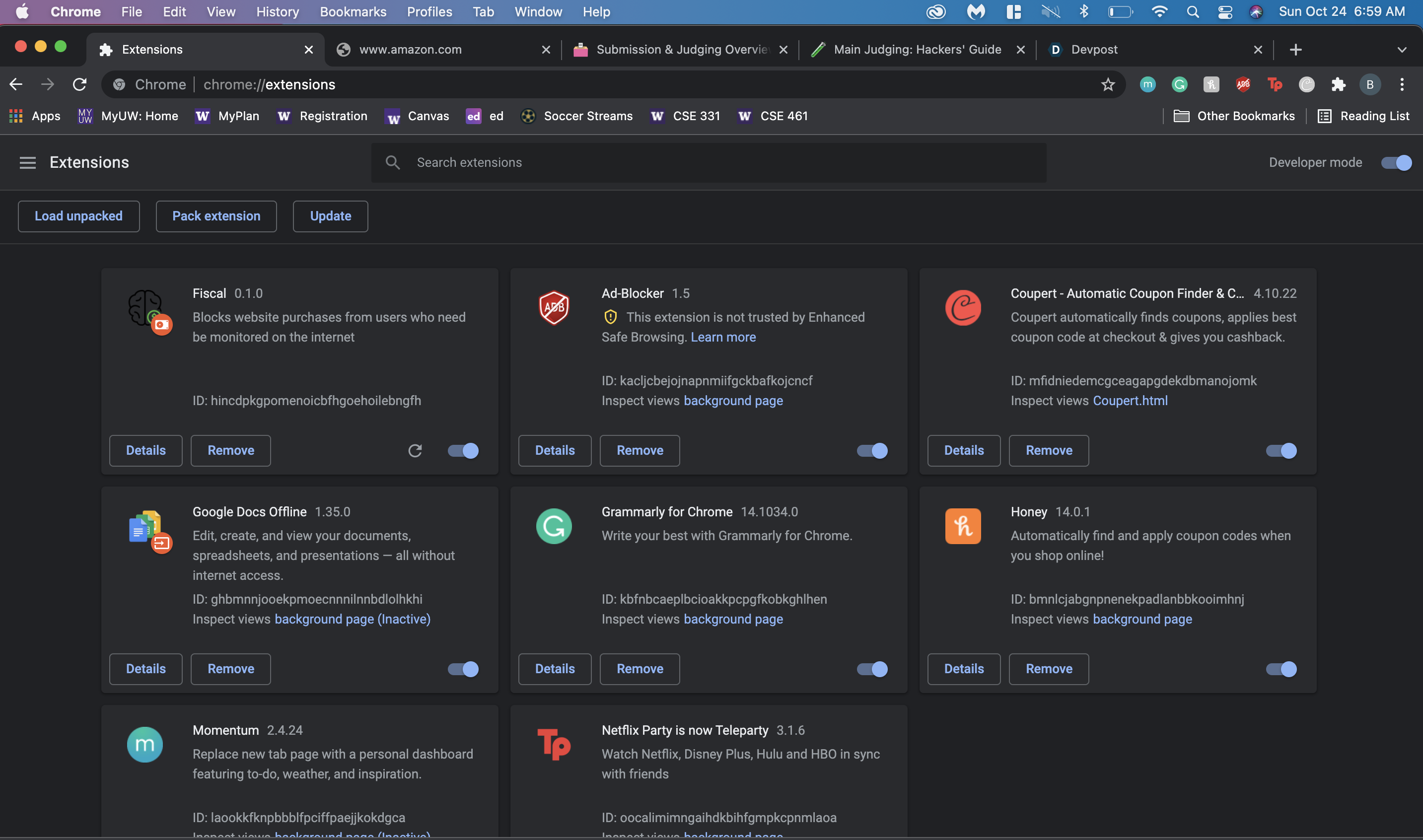Open the puzzle-piece extensions menu in the toolbar
The height and width of the screenshot is (840, 1423).
[1338, 85]
